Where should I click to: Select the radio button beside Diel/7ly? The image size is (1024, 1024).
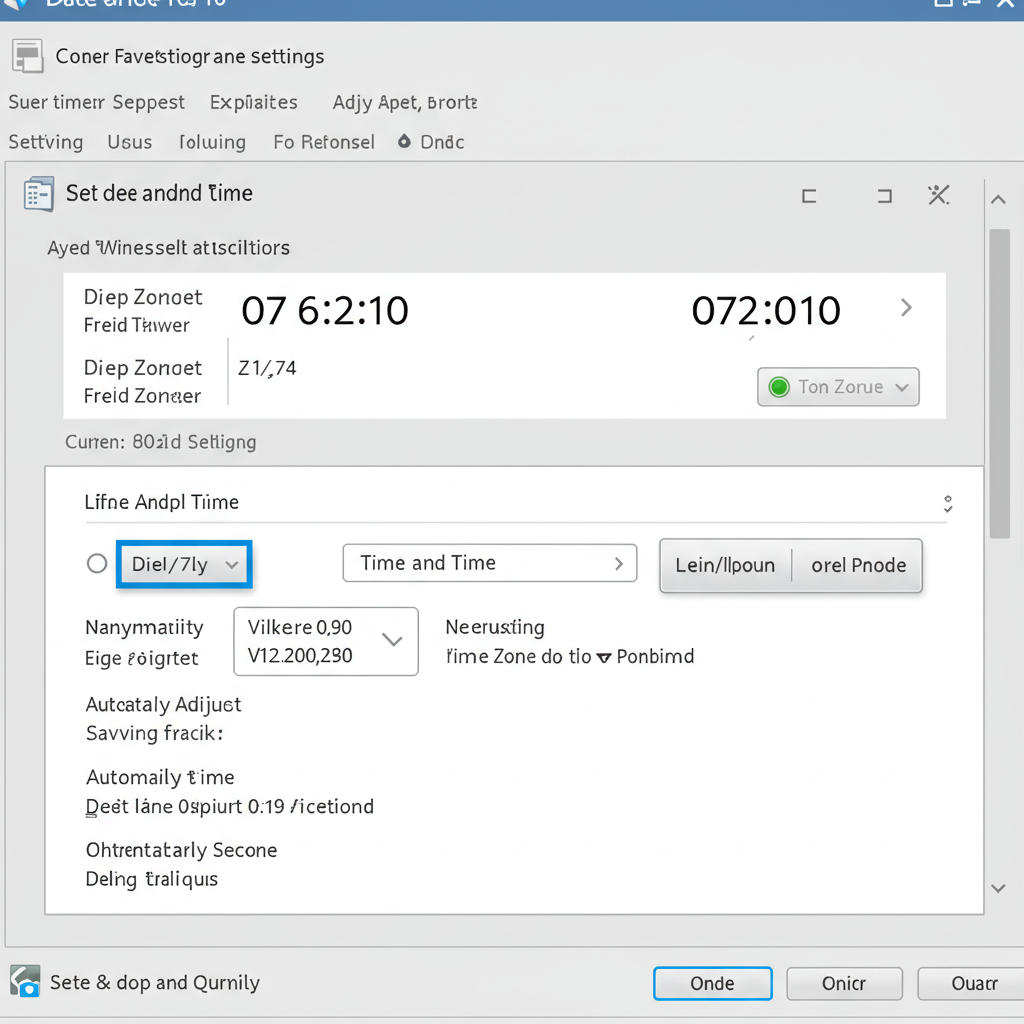(x=97, y=563)
